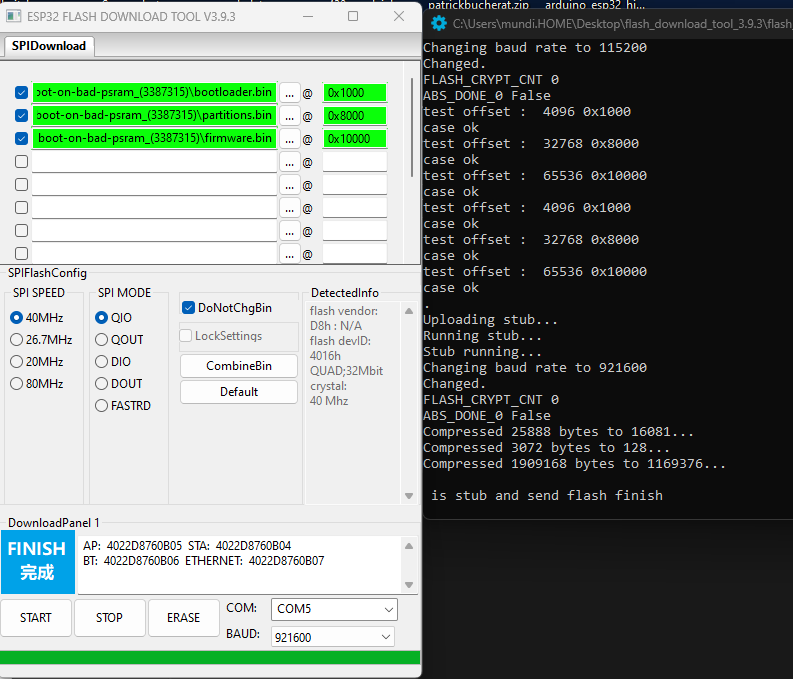Click the Default button
The image size is (793, 679).
tap(239, 392)
